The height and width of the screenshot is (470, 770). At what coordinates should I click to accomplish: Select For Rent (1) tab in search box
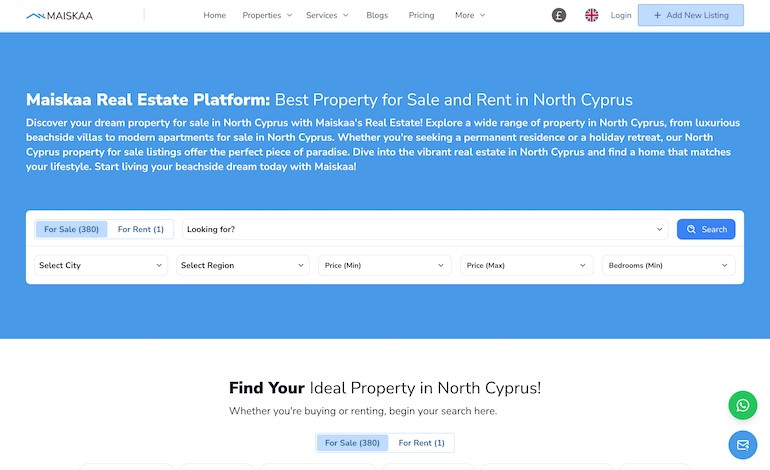pos(140,229)
